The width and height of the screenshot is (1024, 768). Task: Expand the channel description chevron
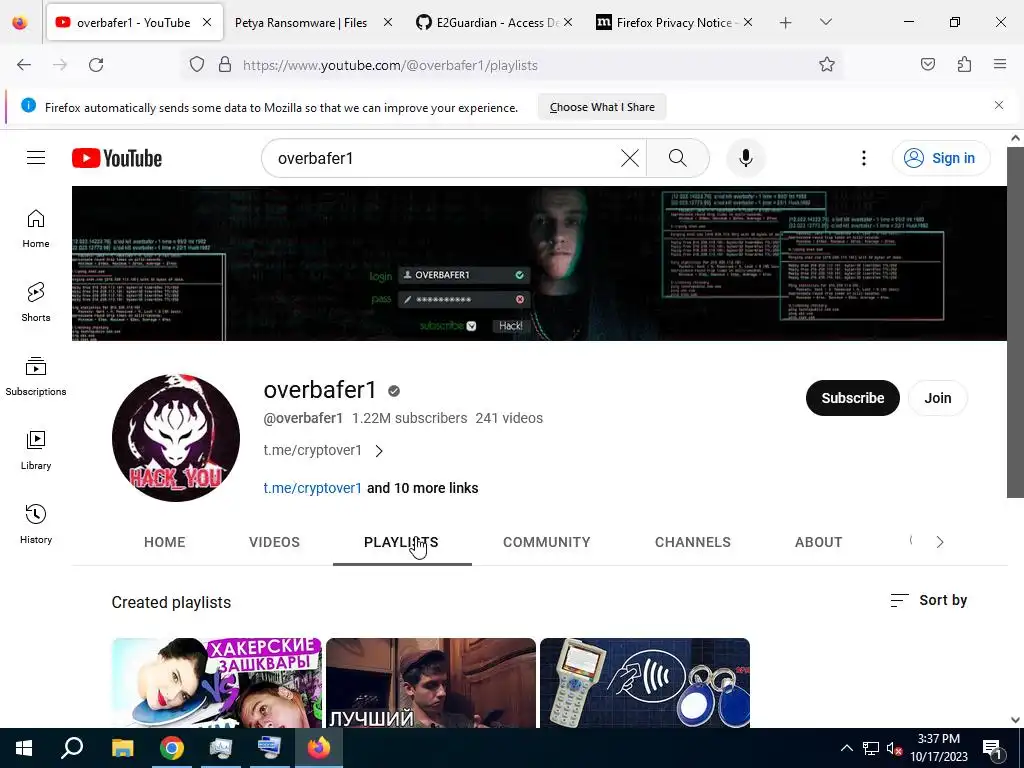tap(379, 451)
